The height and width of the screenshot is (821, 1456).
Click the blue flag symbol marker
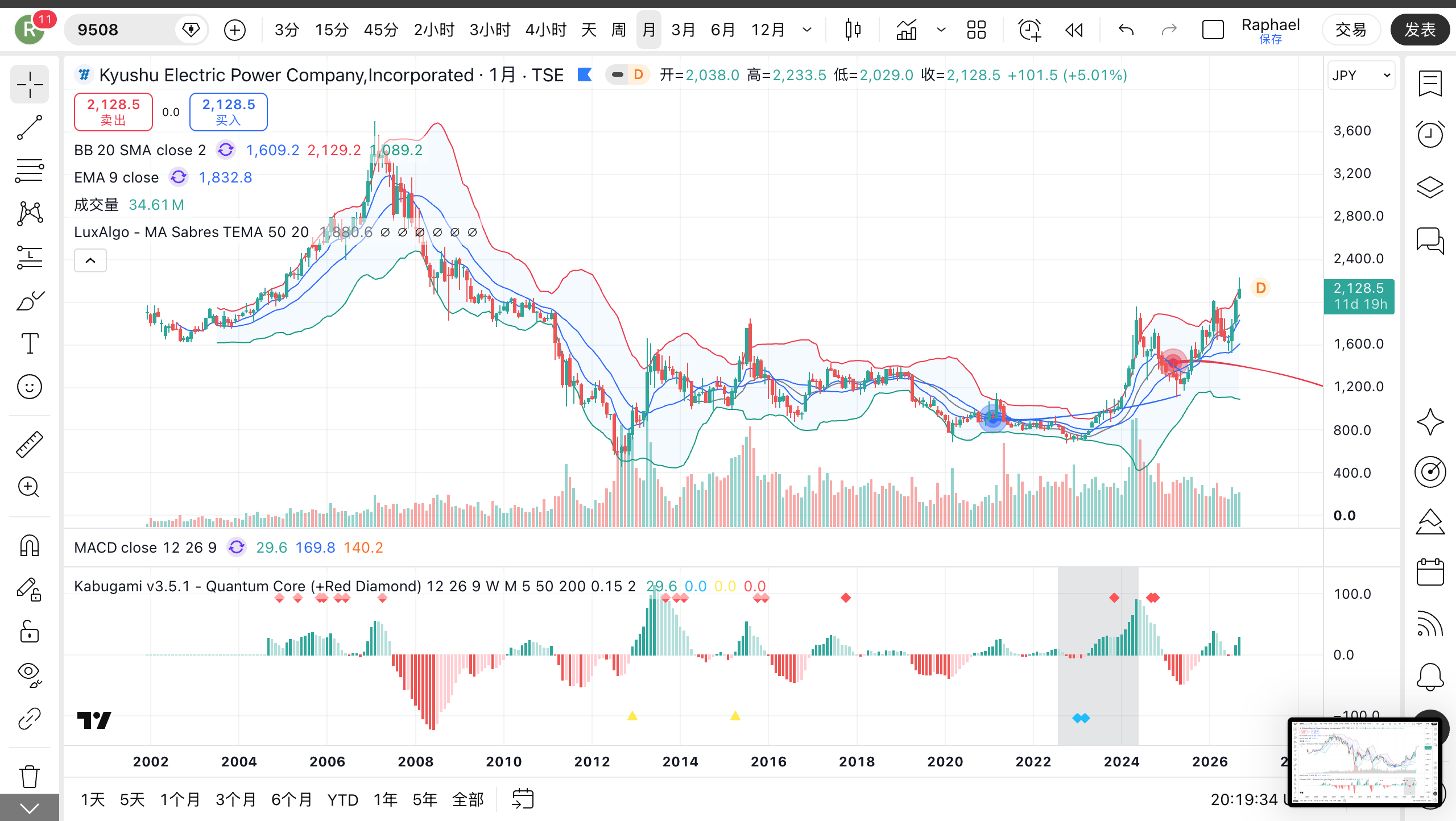(x=585, y=75)
